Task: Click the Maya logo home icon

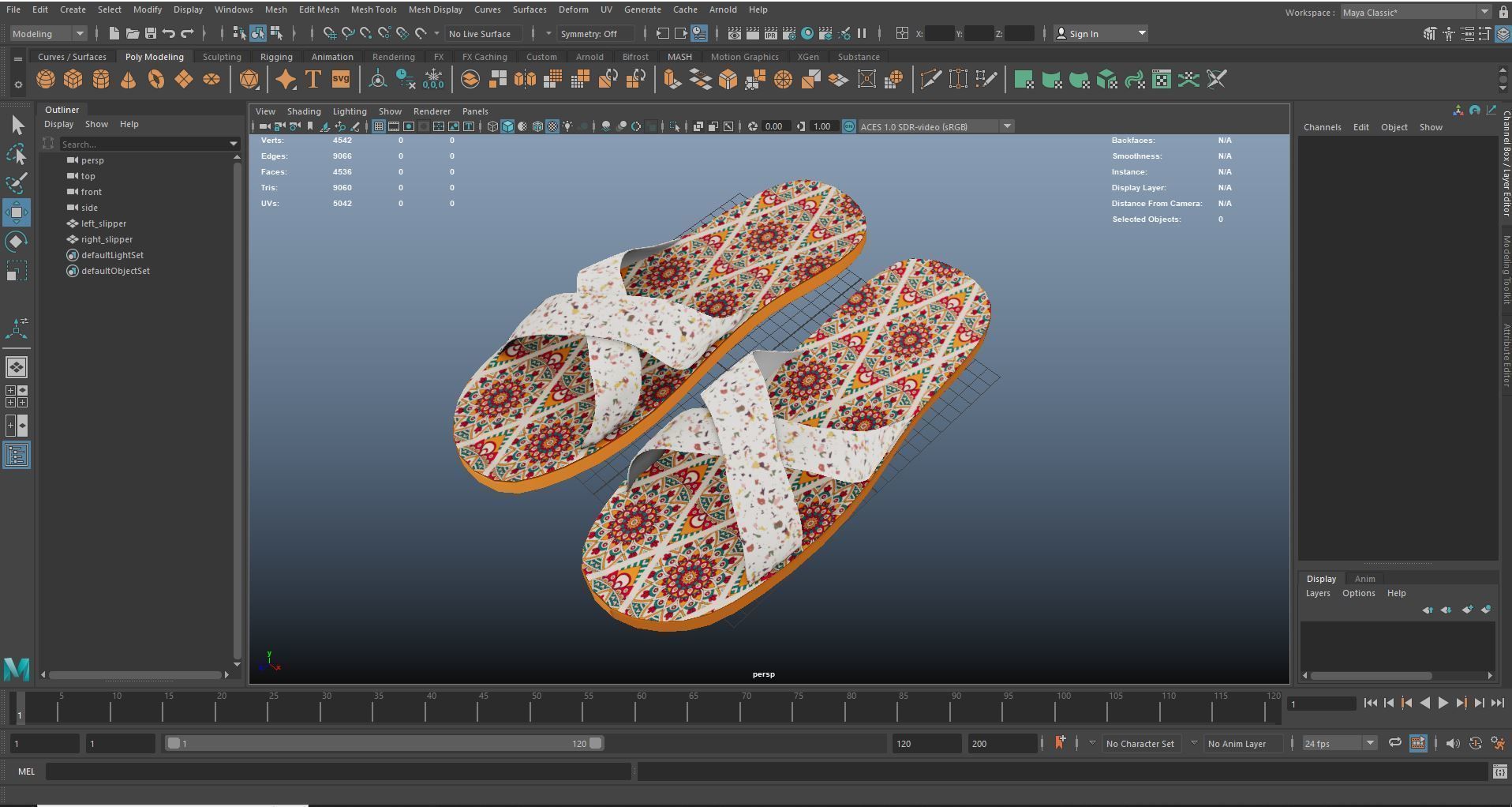Action: coord(17,669)
